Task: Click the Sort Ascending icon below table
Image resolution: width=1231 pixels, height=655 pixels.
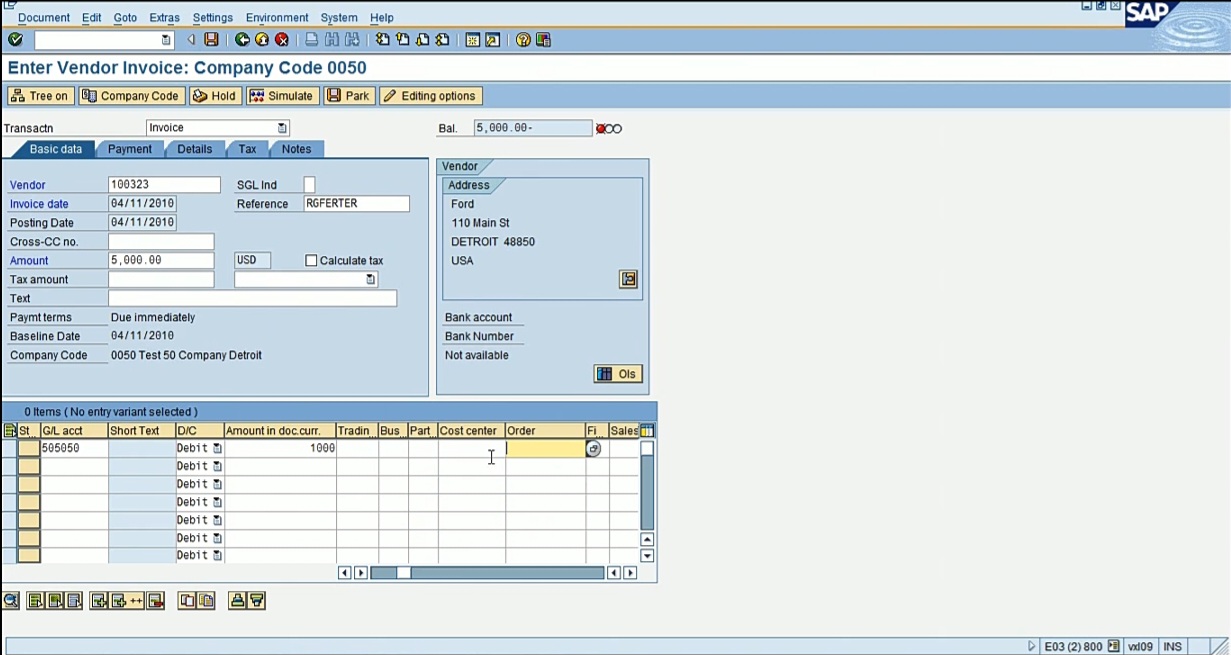Action: (237, 601)
